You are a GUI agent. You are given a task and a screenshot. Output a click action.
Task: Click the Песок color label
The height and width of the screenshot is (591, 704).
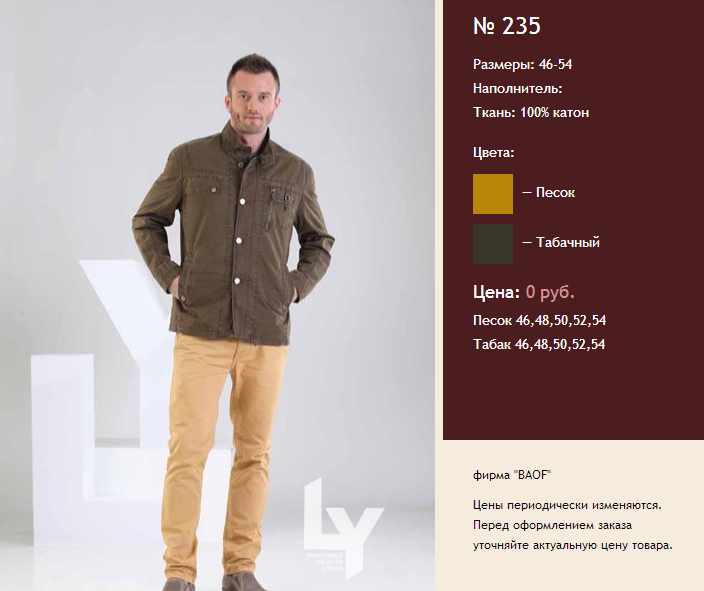555,193
